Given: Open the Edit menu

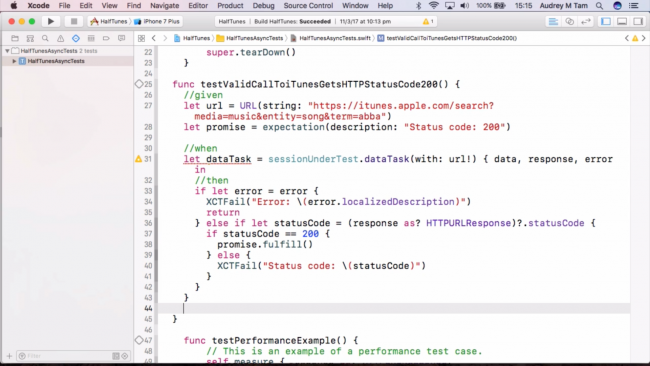Looking at the screenshot, I should (86, 5).
